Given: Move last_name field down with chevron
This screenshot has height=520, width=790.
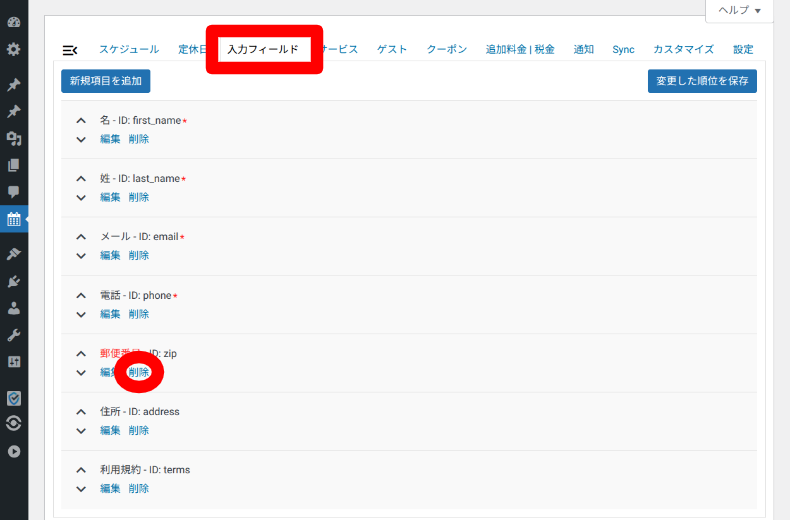Looking at the screenshot, I should (x=81, y=198).
